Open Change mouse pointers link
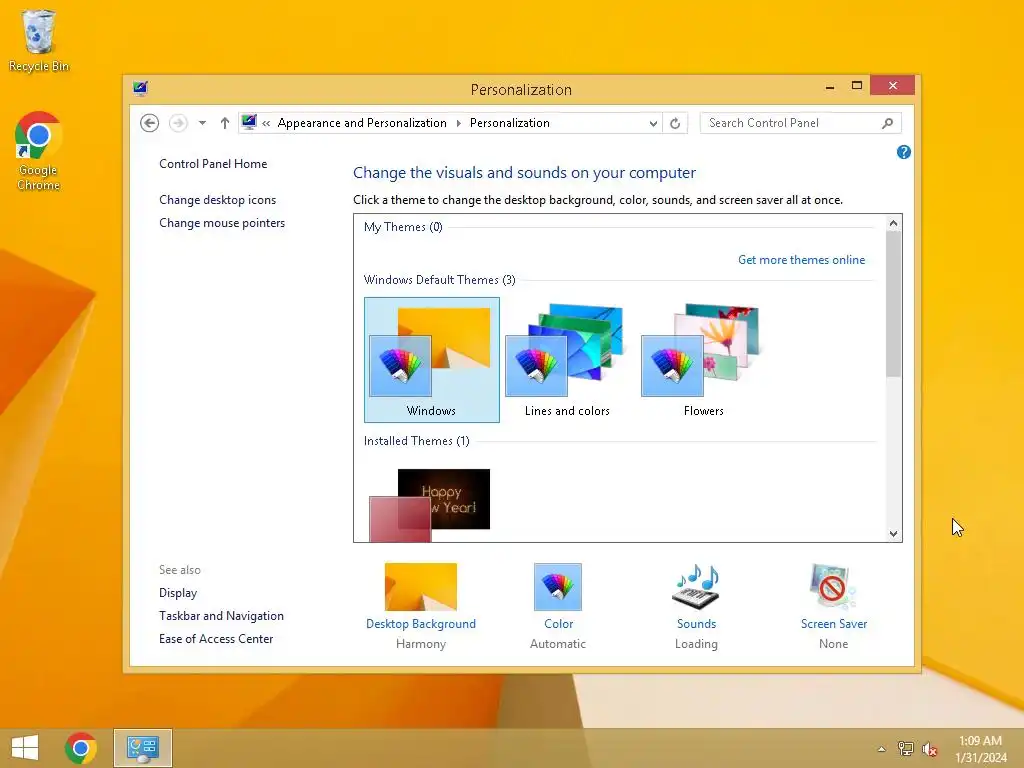1024x768 pixels. tap(222, 223)
